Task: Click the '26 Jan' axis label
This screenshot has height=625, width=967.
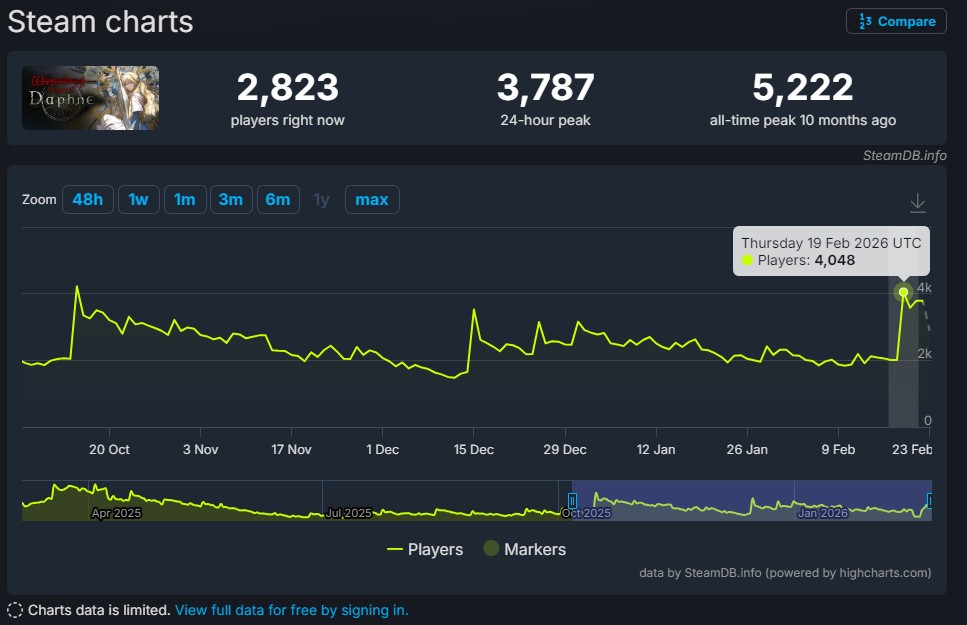Action: click(x=747, y=450)
